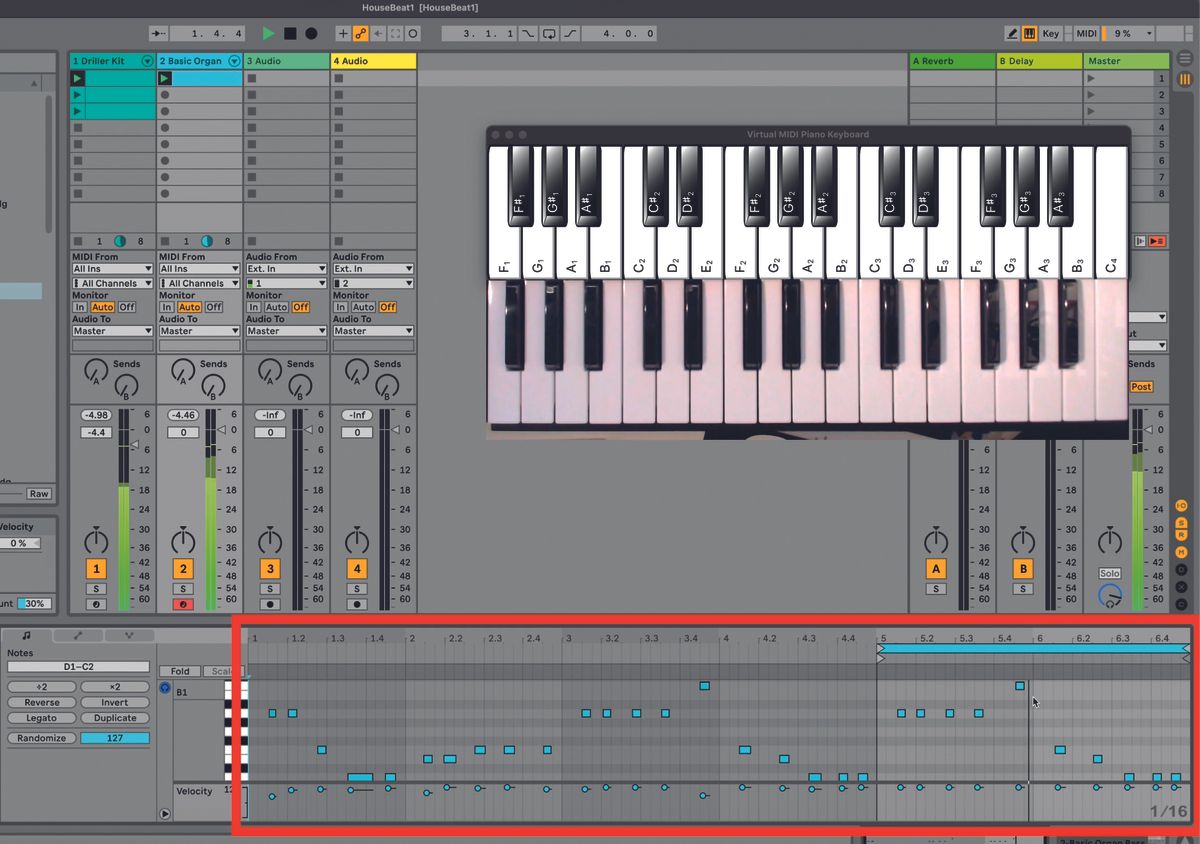Toggle the orange Computer MIDI Keyboard icon
Screen dimensions: 1200x844
point(1029,33)
